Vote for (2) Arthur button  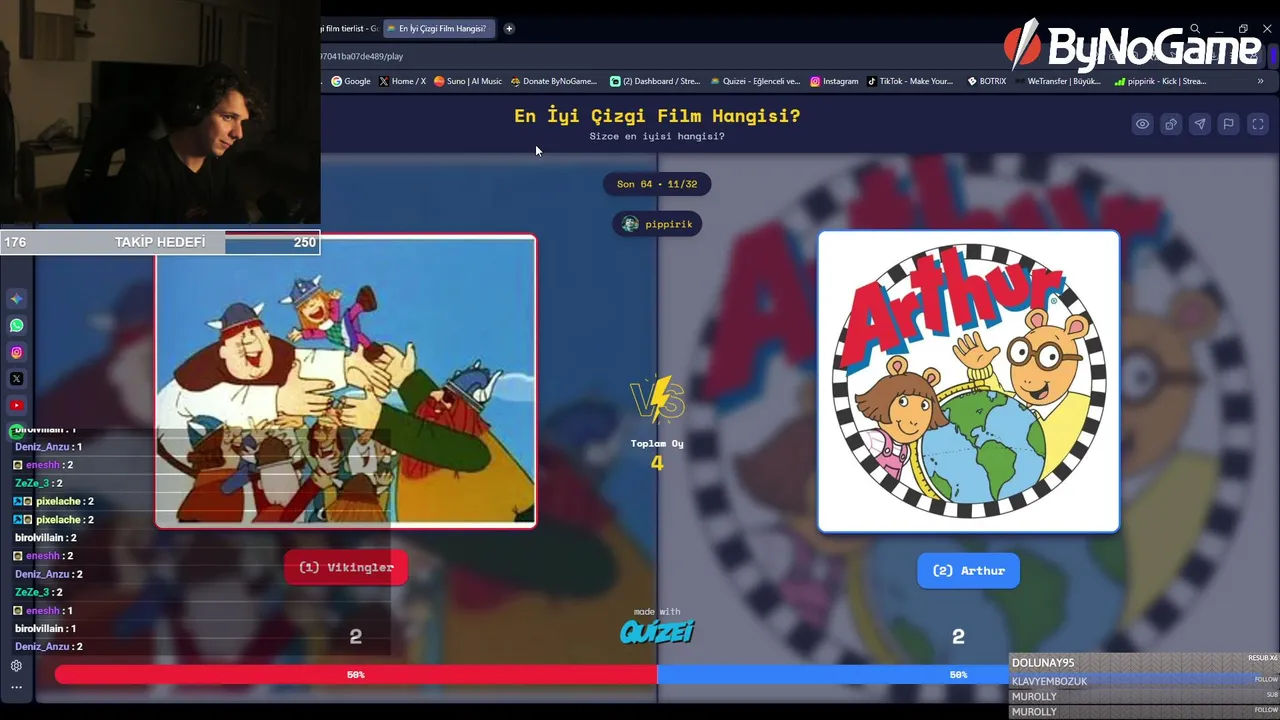[x=969, y=571]
